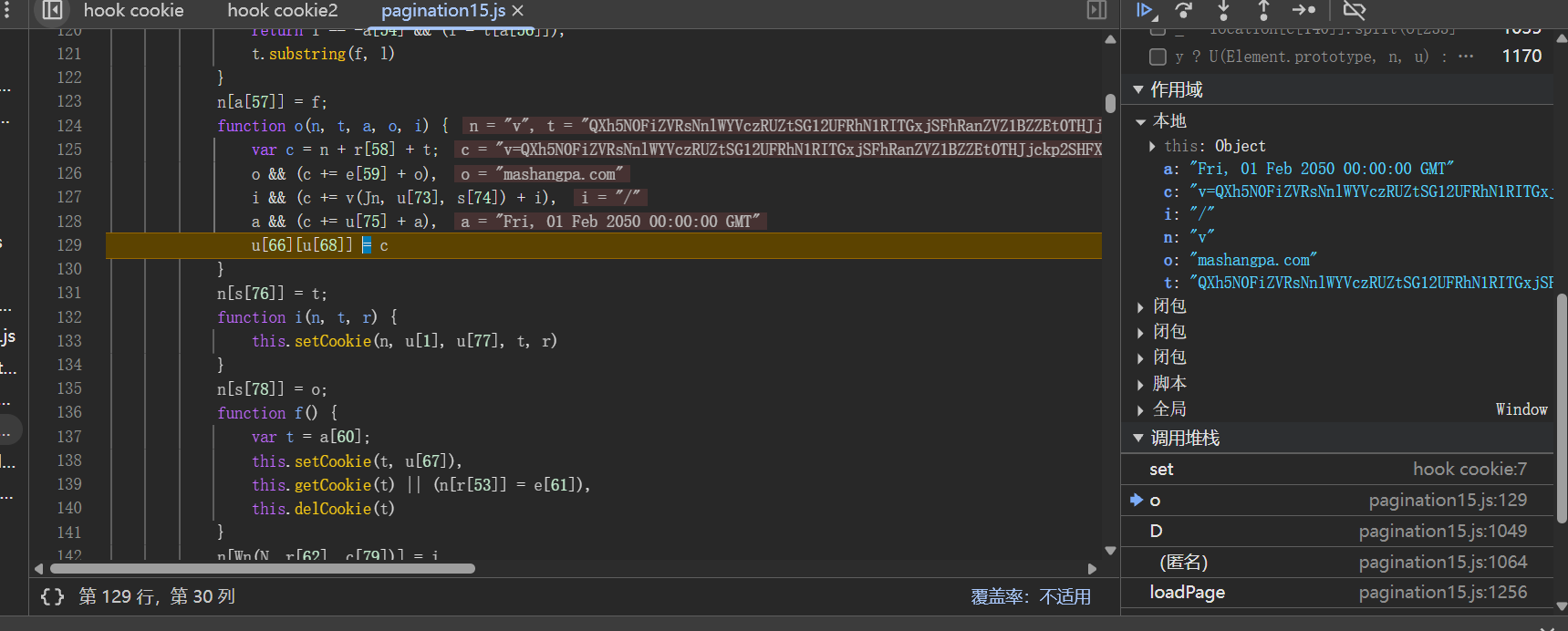Expand the third 闭包 closure scope
The width and height of the screenshot is (1568, 631).
coord(1140,358)
